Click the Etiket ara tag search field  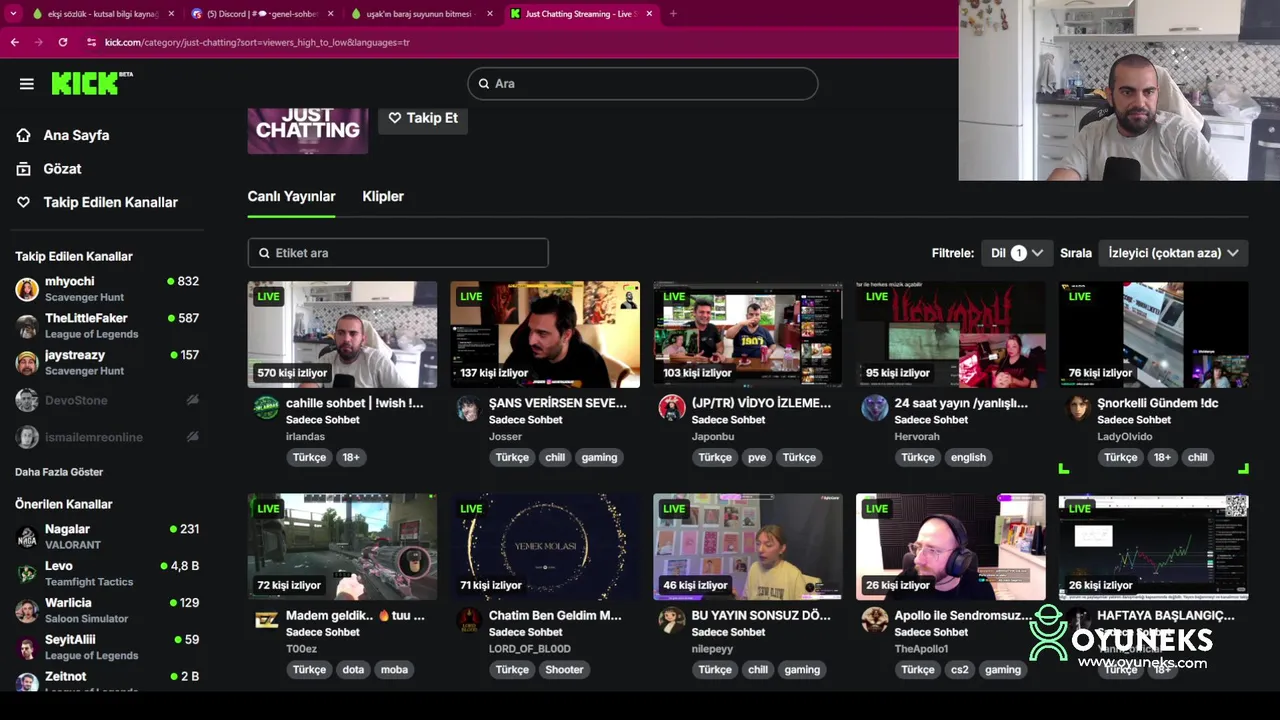[x=398, y=253]
